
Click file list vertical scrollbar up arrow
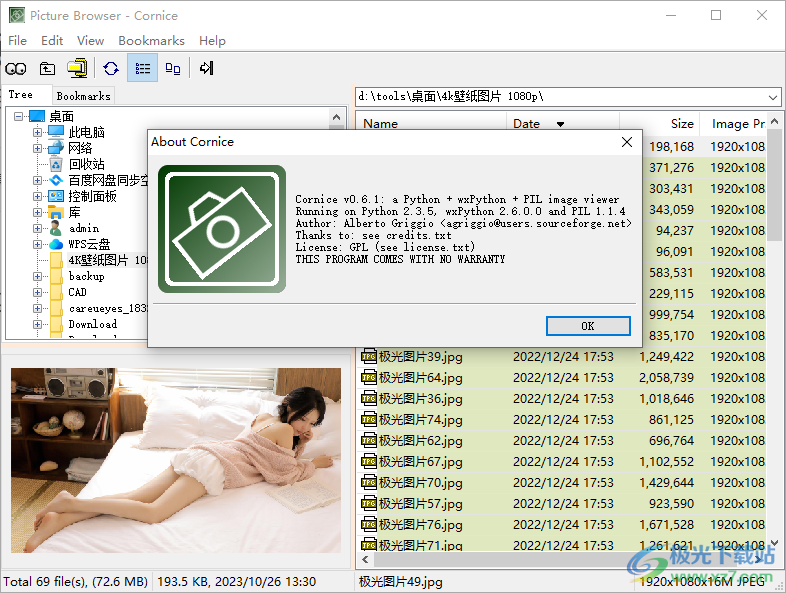[x=774, y=121]
